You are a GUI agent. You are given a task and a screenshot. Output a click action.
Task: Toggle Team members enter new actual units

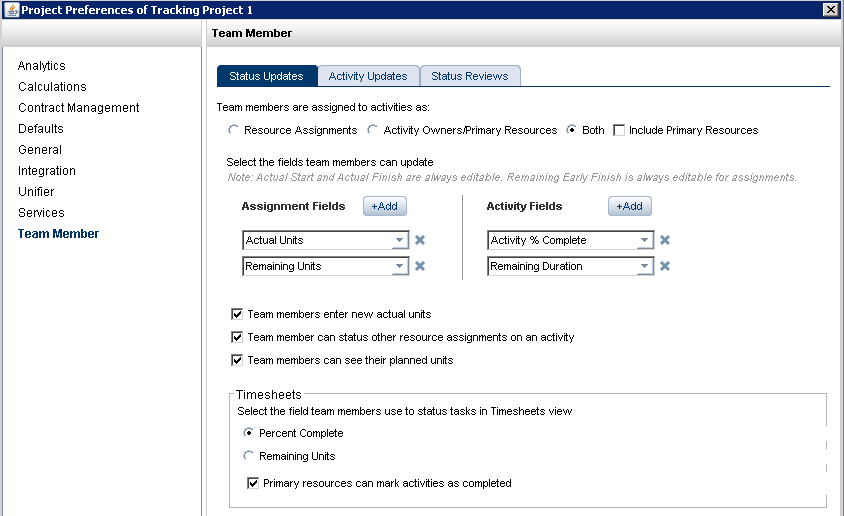(237, 314)
